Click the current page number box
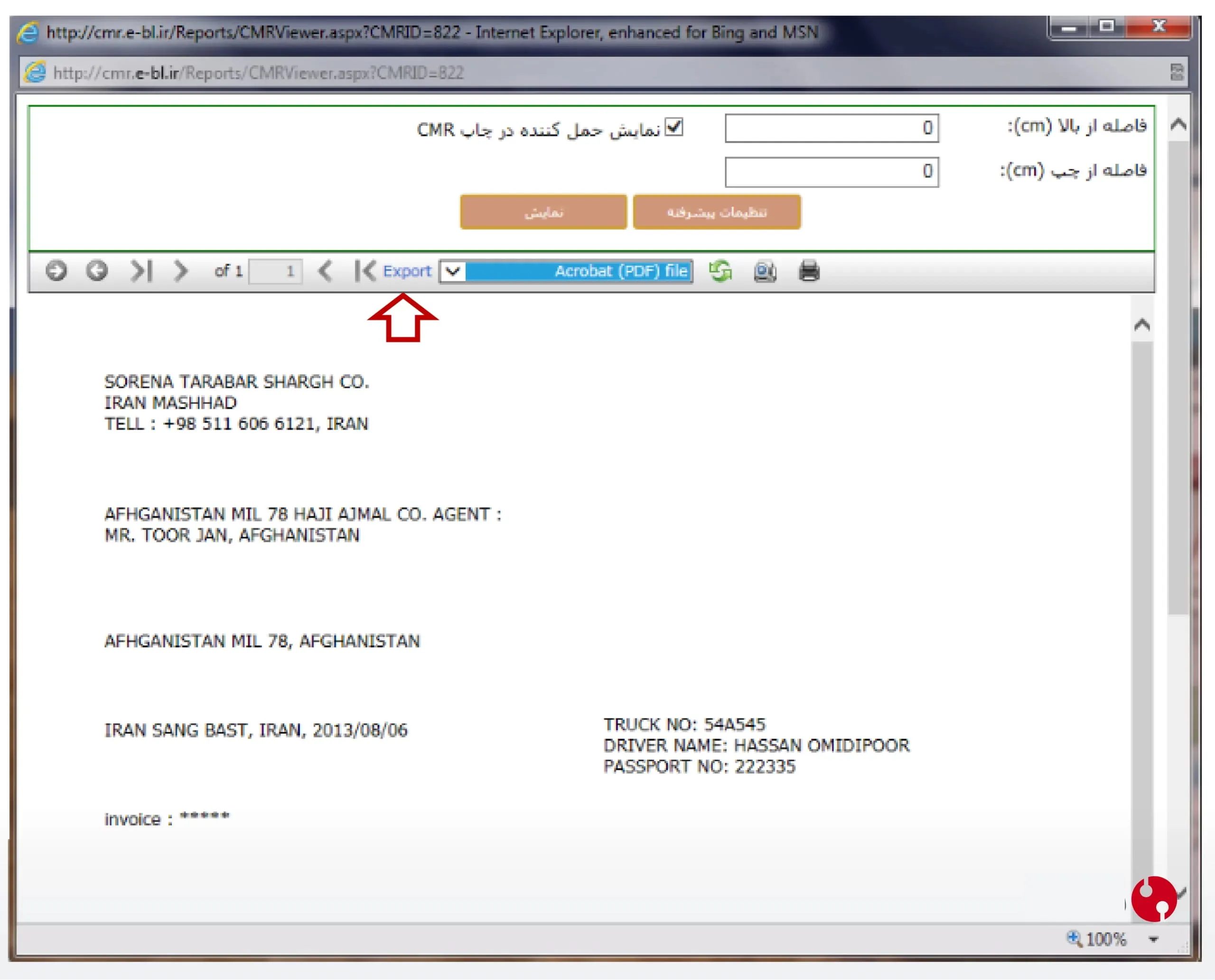Image resolution: width=1215 pixels, height=980 pixels. tap(276, 271)
